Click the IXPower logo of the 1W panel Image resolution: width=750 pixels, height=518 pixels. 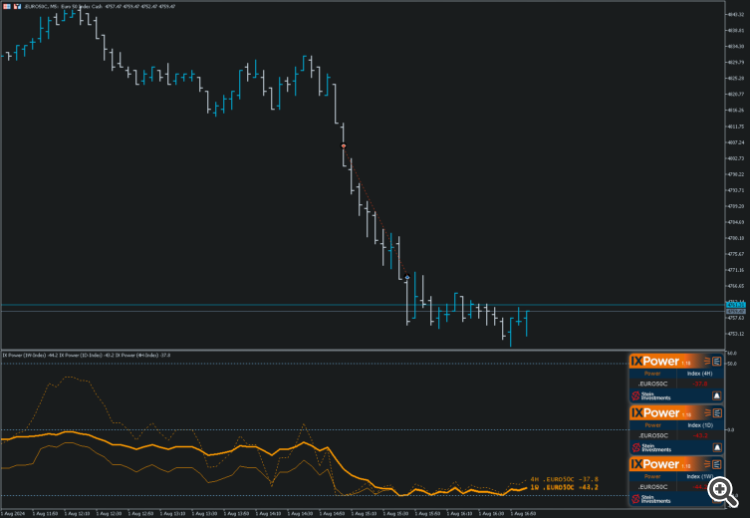(x=655, y=464)
